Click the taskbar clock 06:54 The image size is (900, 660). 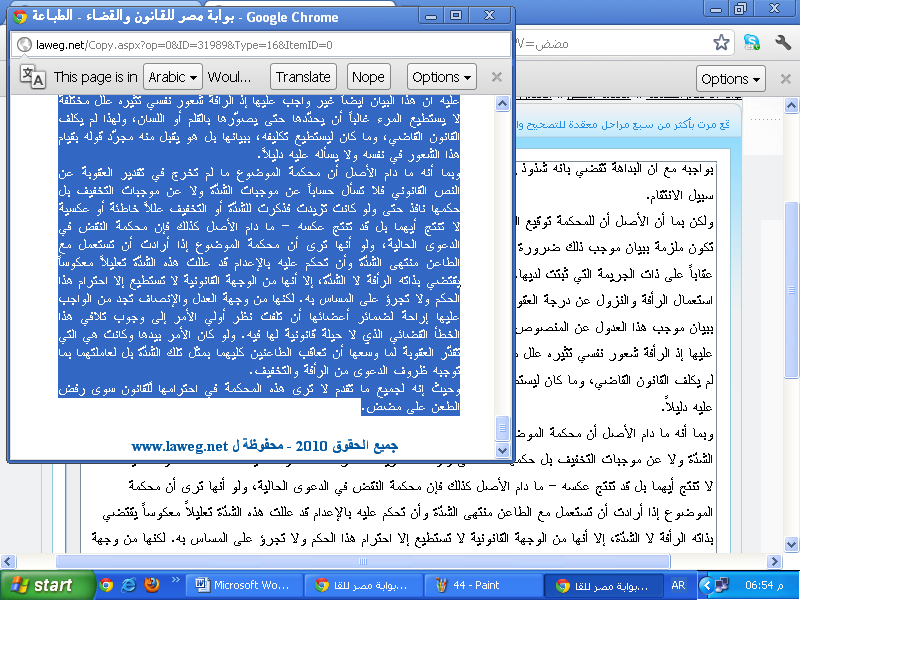[x=763, y=585]
